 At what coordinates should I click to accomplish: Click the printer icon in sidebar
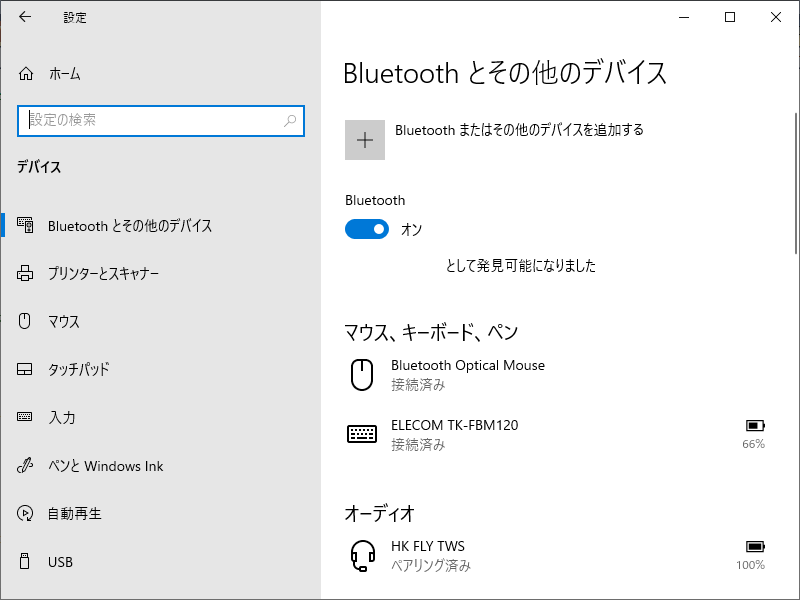pyautogui.click(x=25, y=273)
